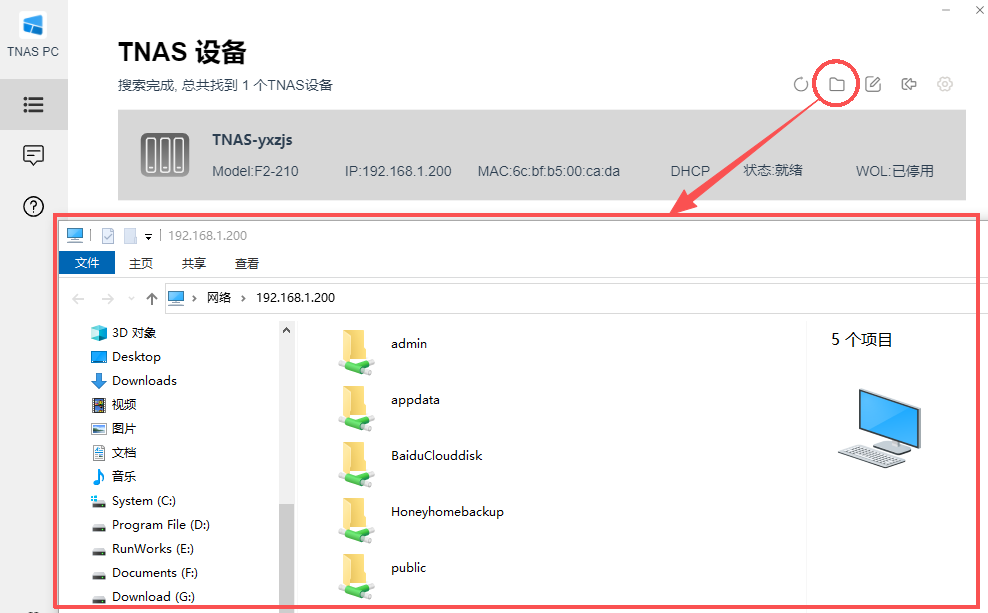
Task: Click the edit pencil icon in TNAS toolbar
Action: [873, 84]
